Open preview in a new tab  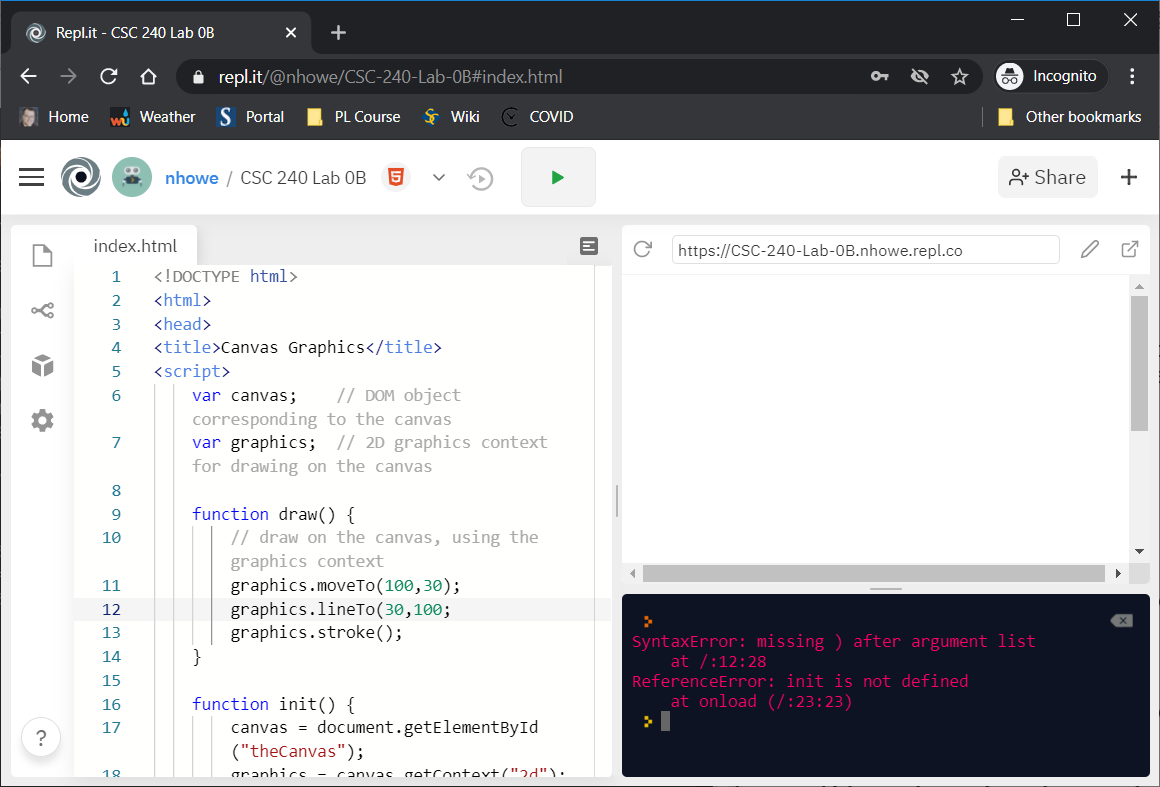pos(1130,249)
